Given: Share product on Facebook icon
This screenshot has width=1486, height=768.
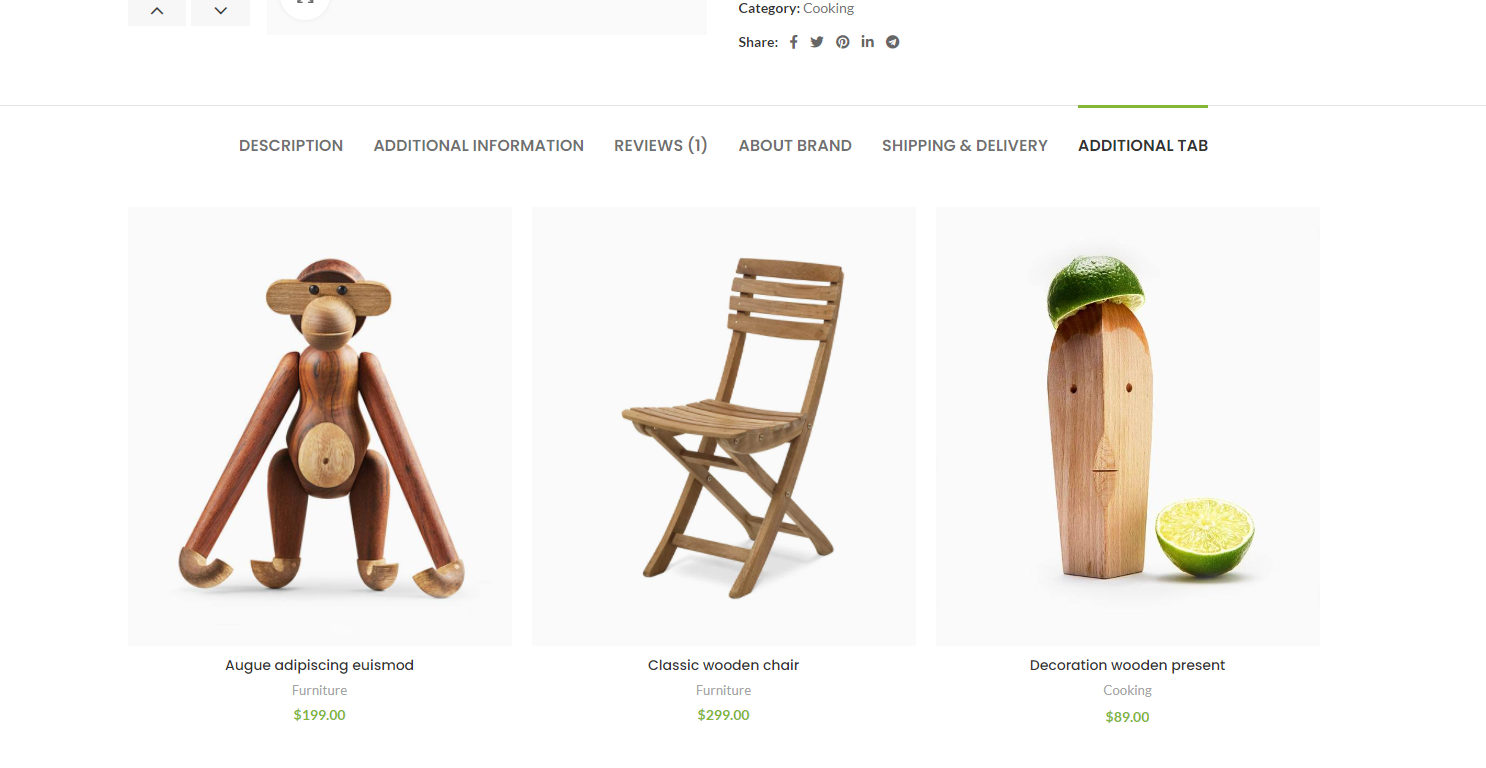Looking at the screenshot, I should (x=793, y=42).
